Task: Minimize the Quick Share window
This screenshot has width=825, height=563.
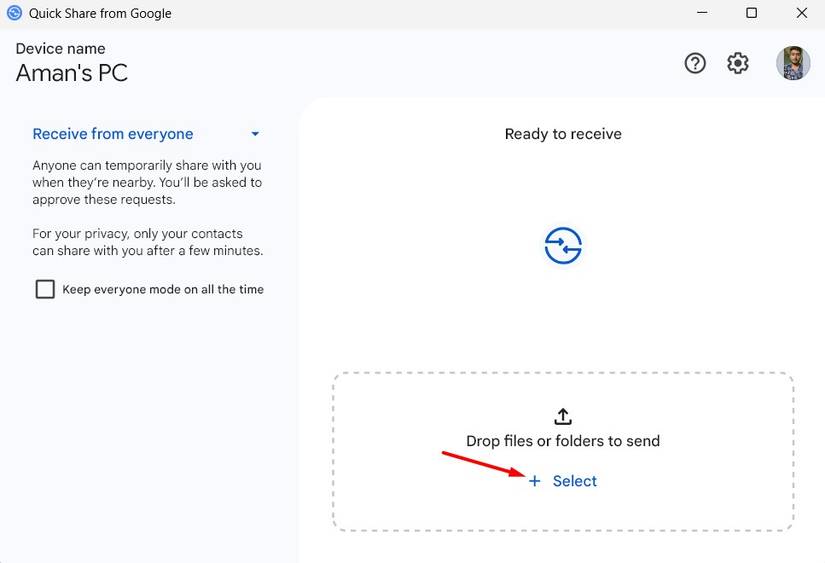Action: click(x=702, y=13)
